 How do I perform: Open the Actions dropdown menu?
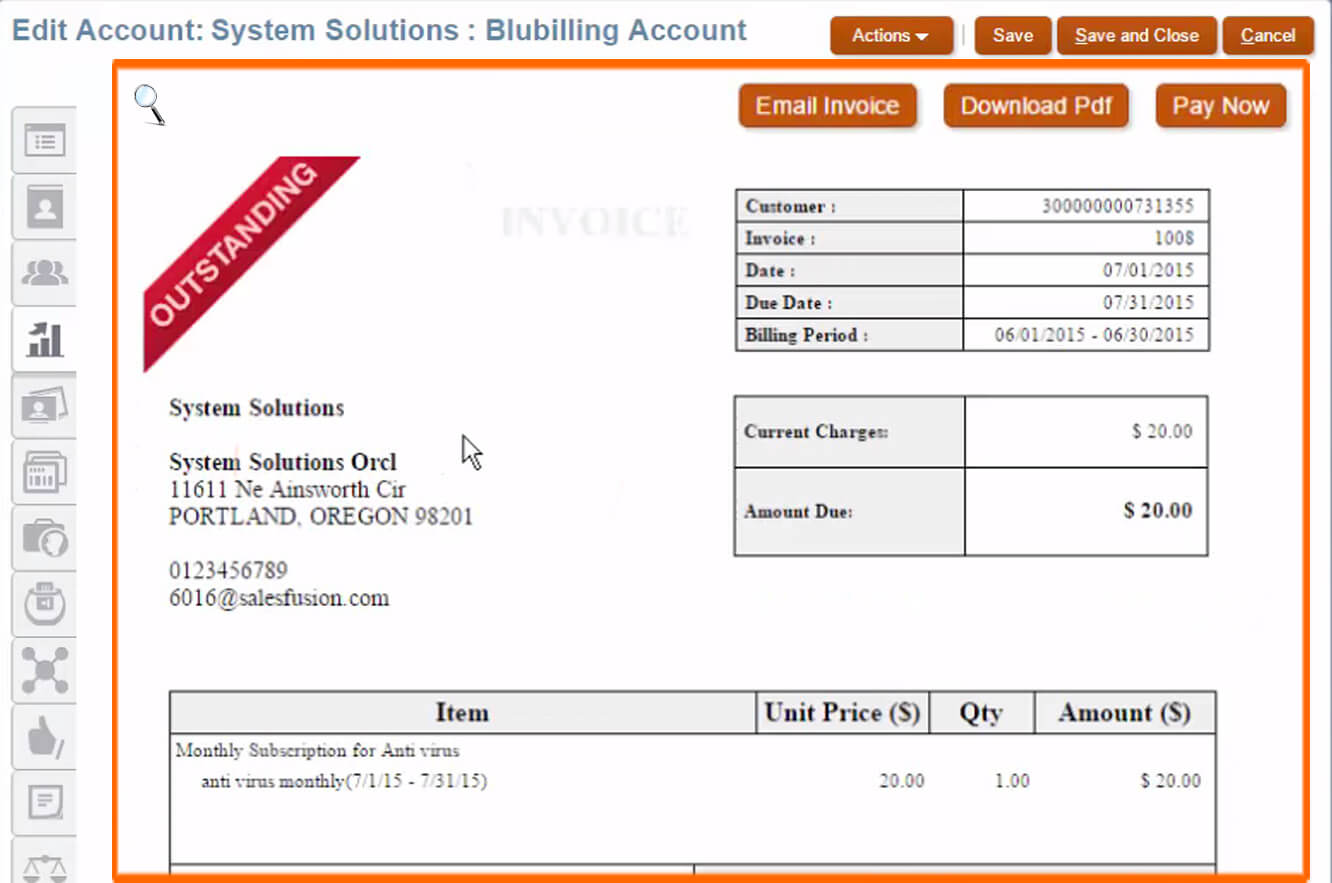890,35
